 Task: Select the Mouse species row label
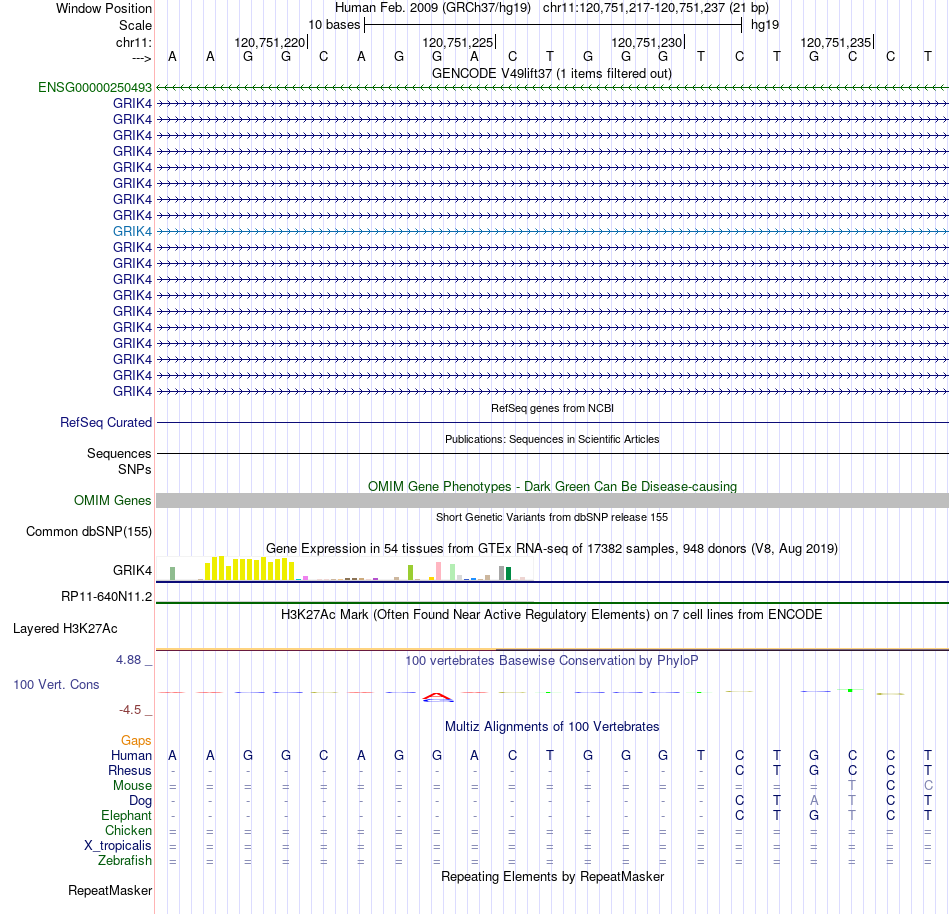pyautogui.click(x=132, y=786)
